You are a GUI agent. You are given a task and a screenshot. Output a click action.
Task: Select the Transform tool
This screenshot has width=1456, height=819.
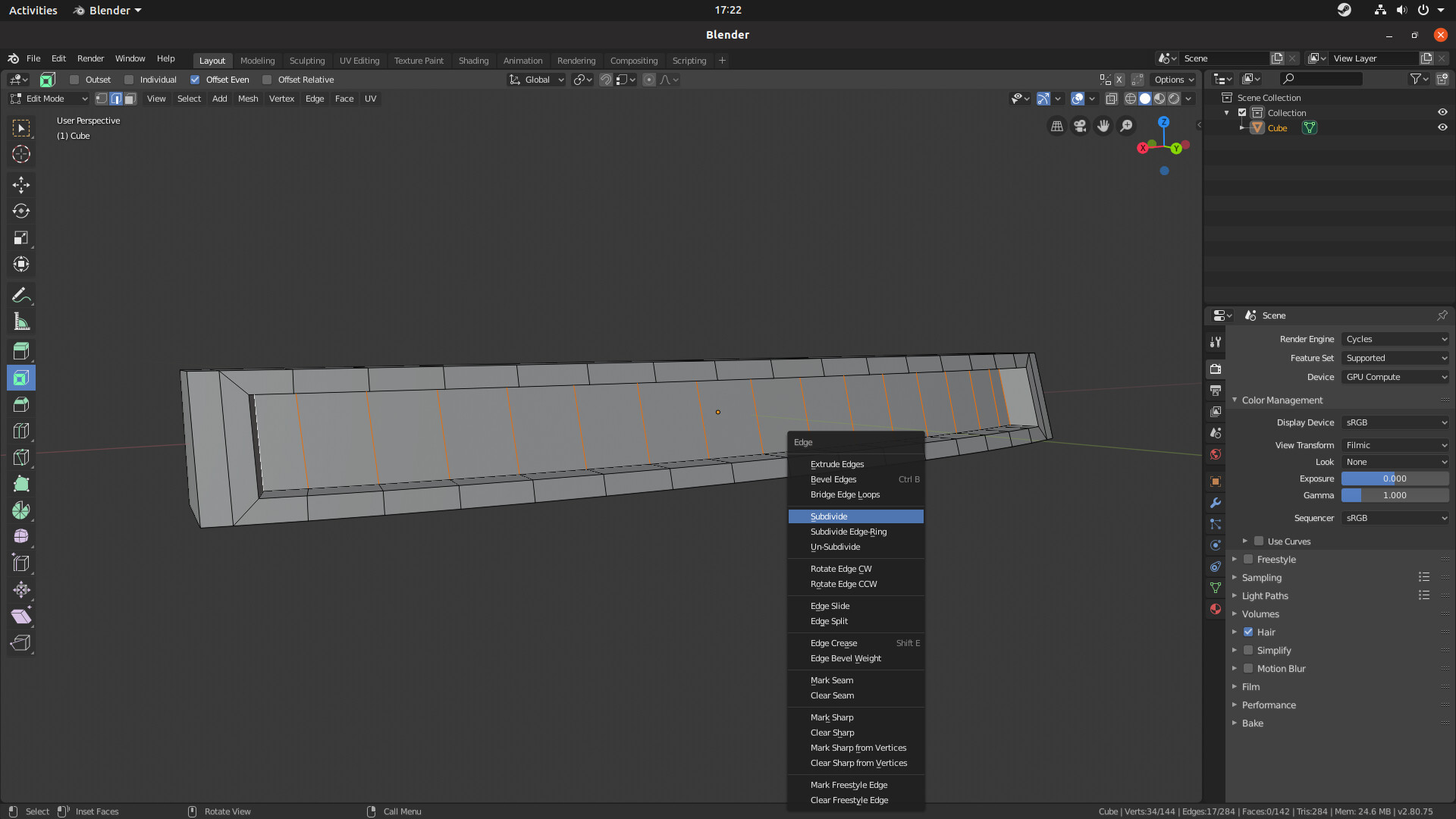(21, 265)
